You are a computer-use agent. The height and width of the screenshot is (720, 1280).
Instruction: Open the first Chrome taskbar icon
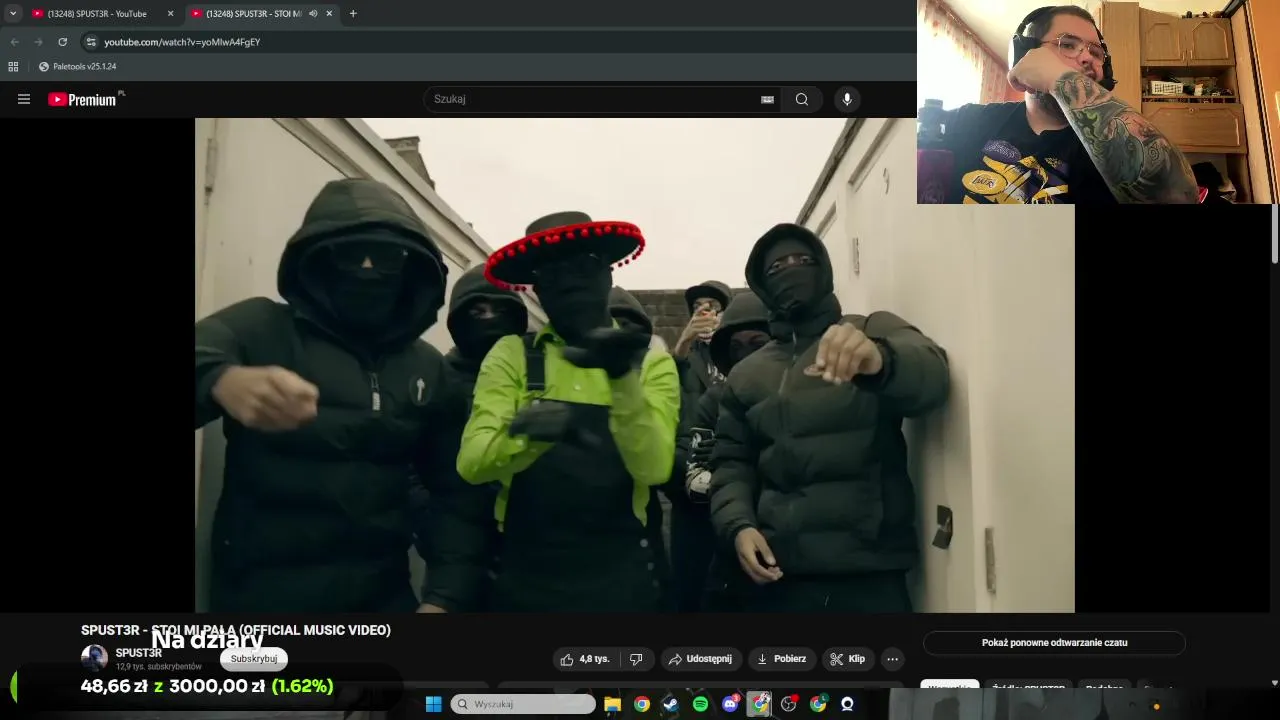click(x=642, y=704)
